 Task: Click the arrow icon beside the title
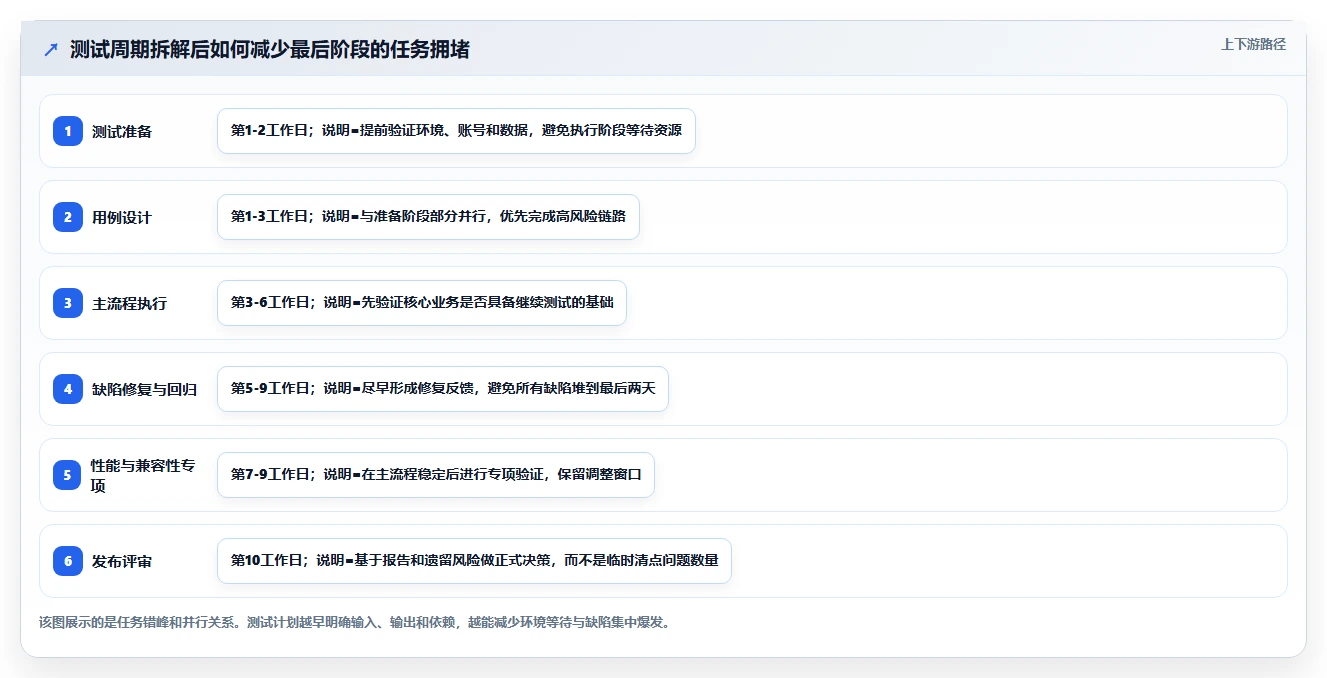tap(51, 50)
